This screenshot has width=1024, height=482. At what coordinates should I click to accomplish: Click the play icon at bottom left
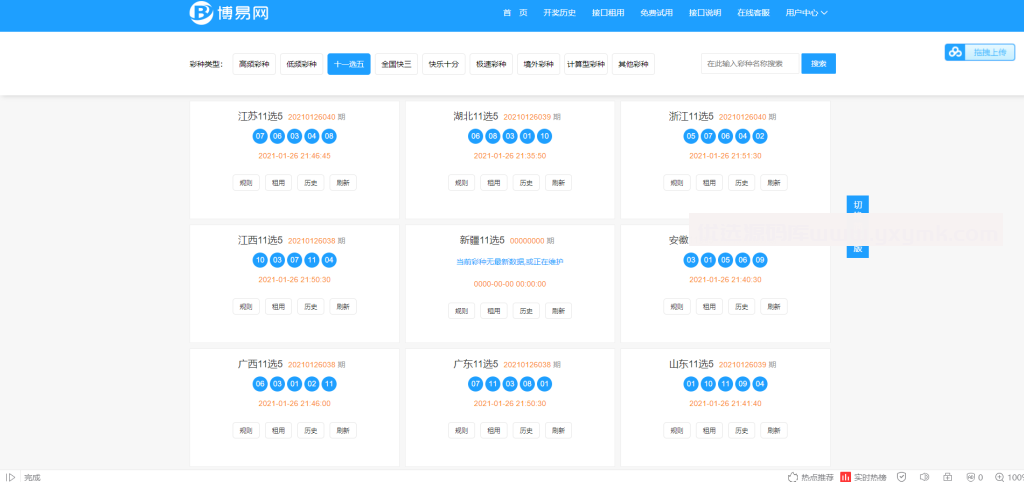click(x=11, y=477)
